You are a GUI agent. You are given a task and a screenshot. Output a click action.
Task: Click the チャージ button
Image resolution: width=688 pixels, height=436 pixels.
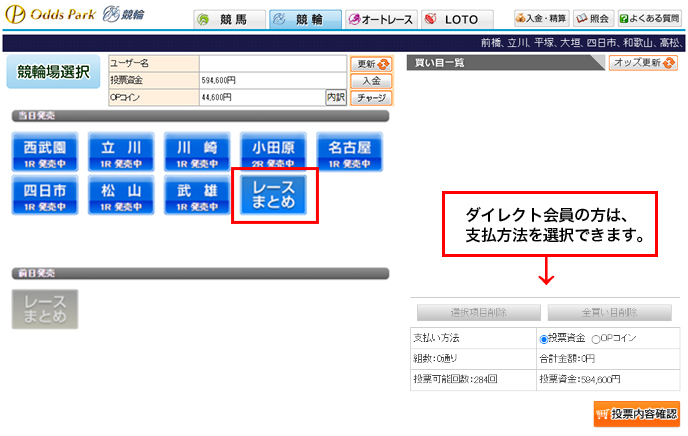(x=371, y=98)
